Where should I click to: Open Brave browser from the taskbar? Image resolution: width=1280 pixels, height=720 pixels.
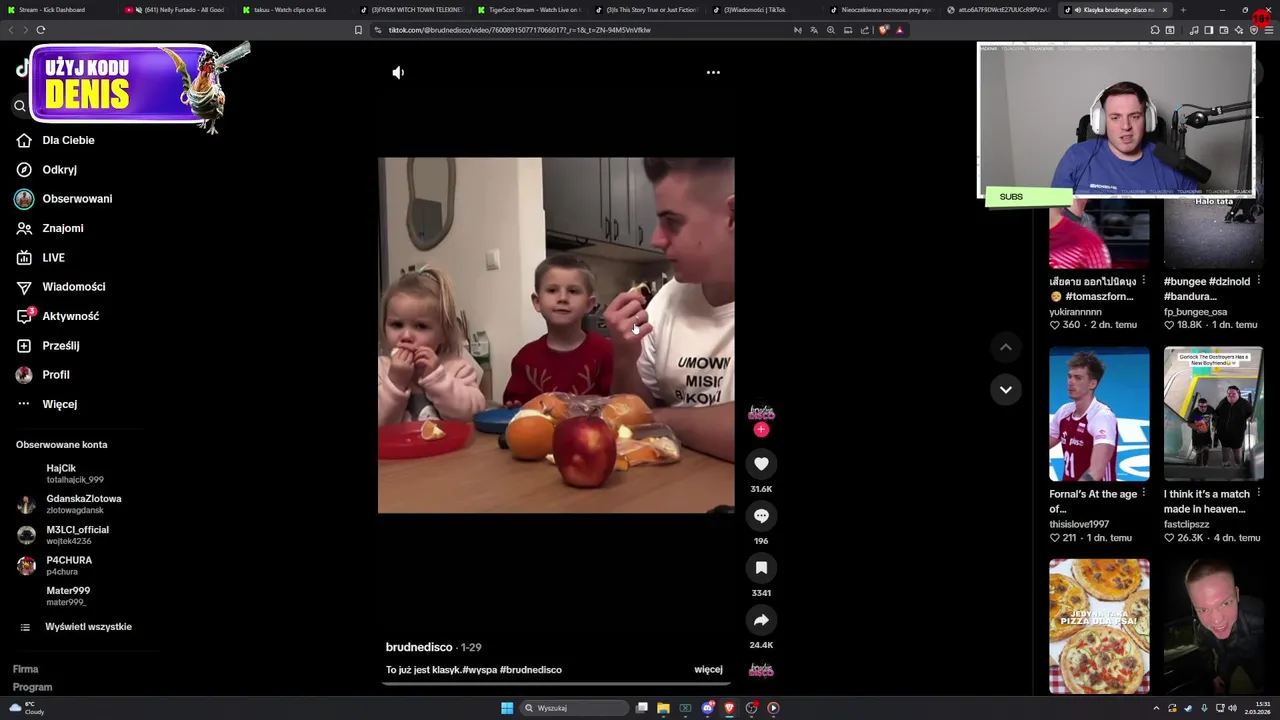pyautogui.click(x=729, y=708)
